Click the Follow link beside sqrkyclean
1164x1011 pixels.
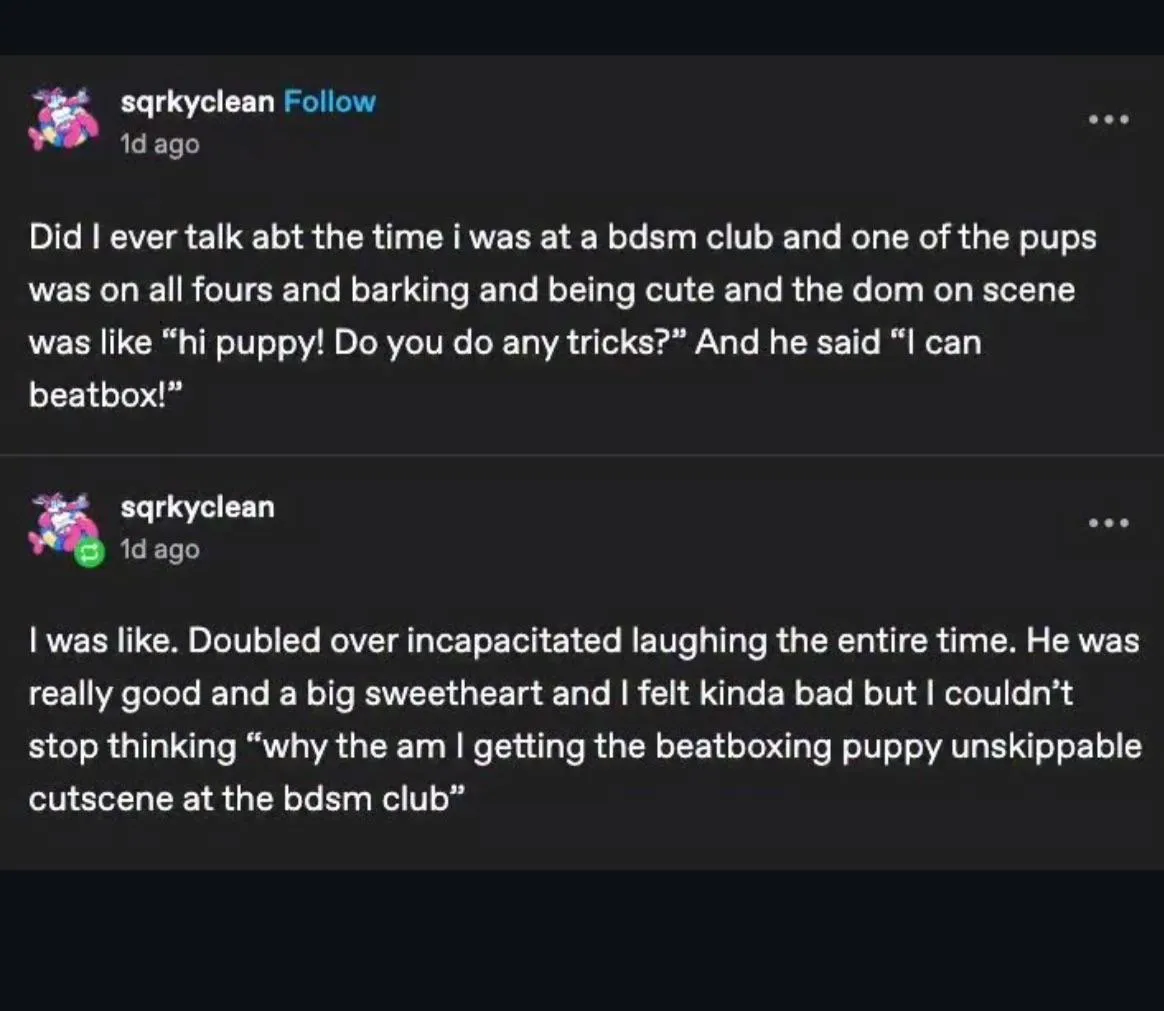329,102
